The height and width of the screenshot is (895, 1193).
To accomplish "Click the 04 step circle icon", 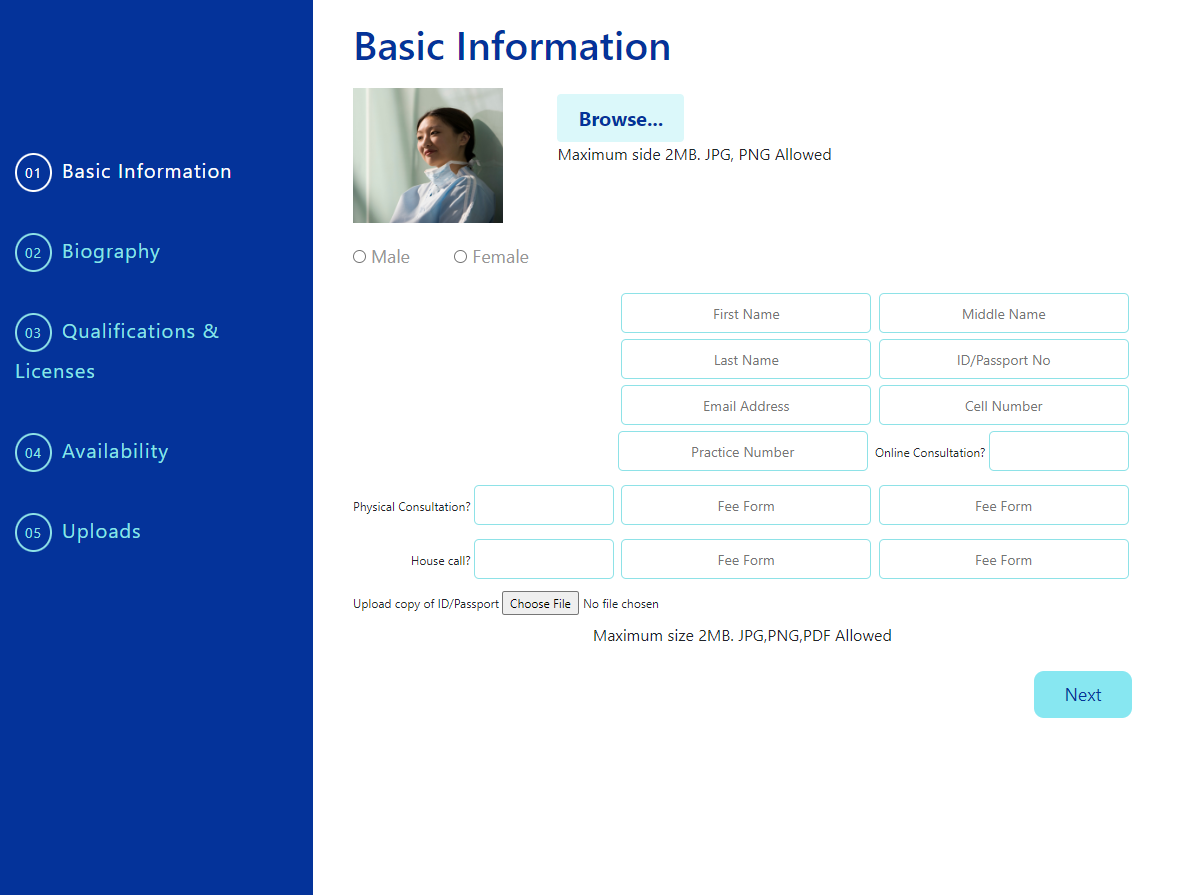I will tap(33, 453).
